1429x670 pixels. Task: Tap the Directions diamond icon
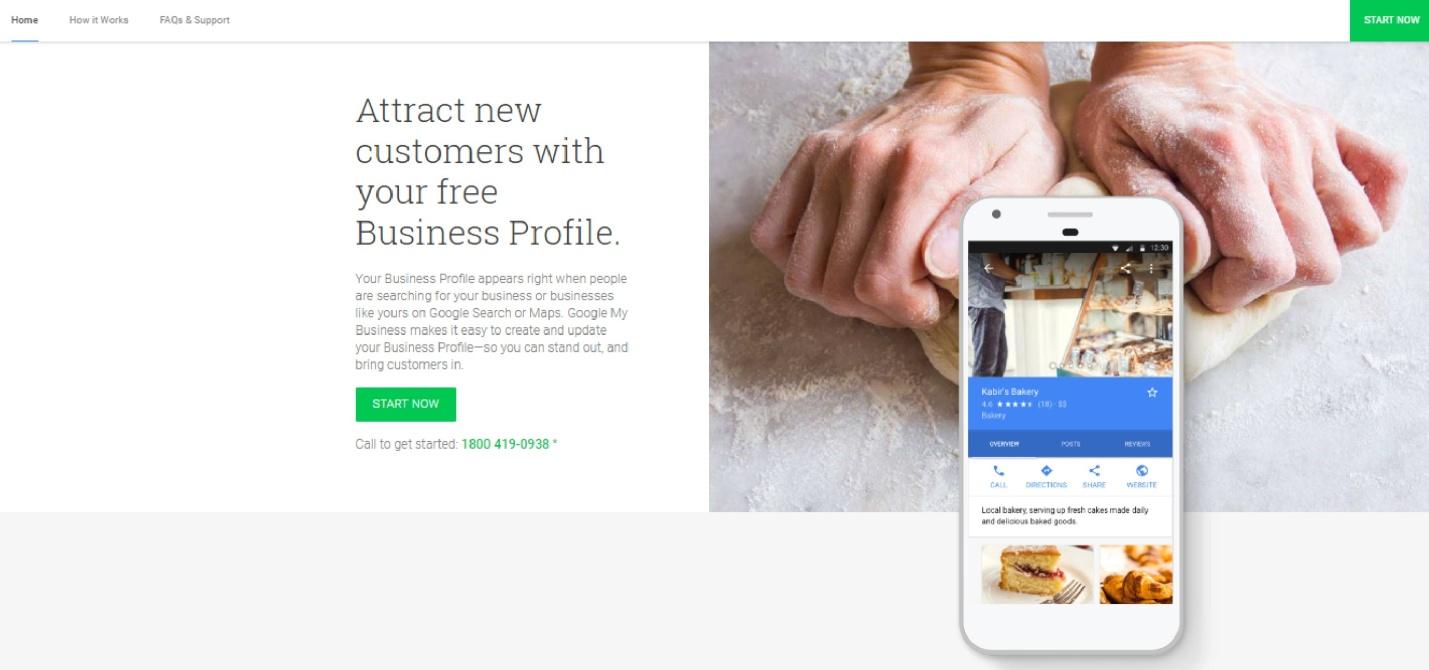1046,471
